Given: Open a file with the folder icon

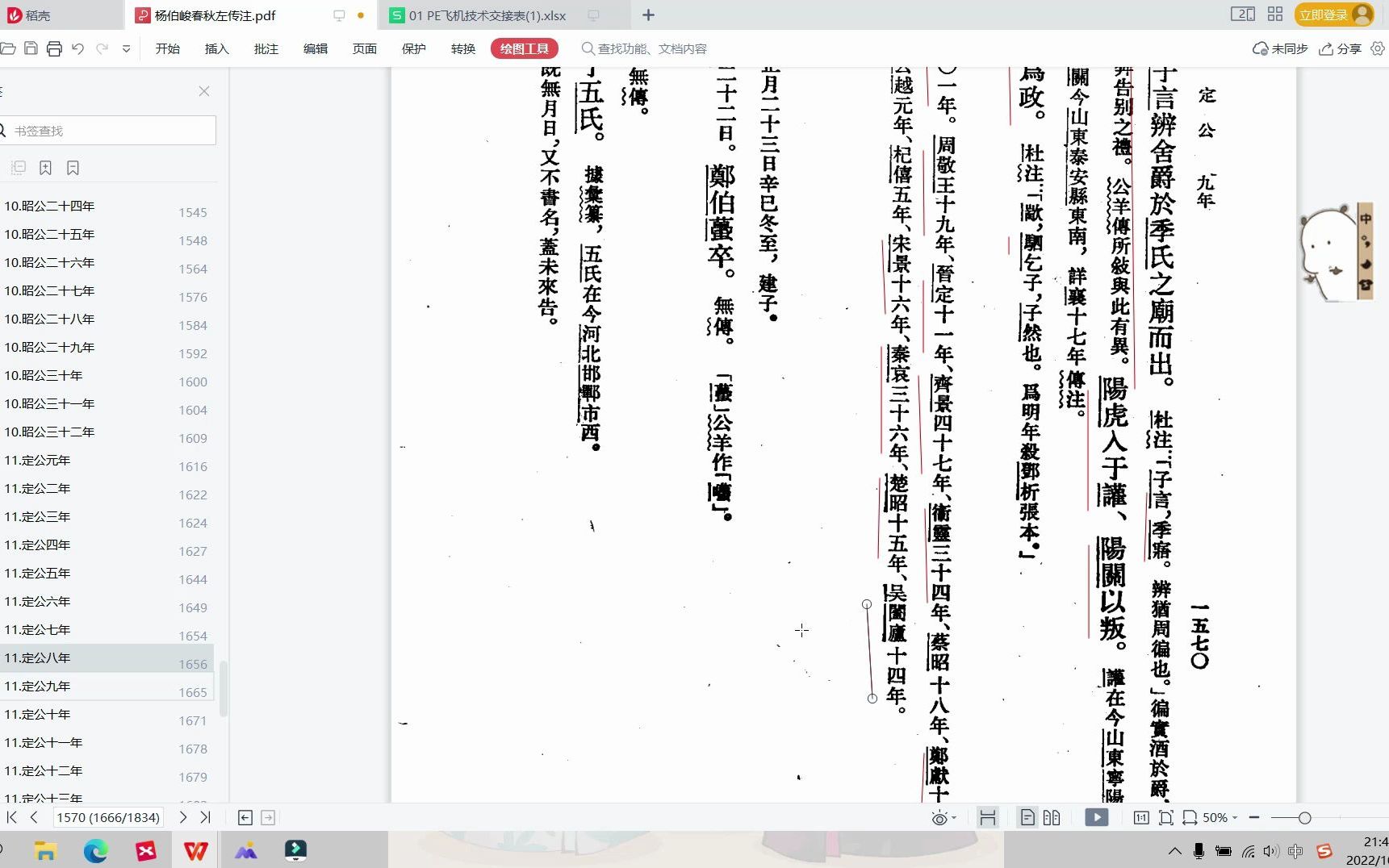Looking at the screenshot, I should pos(7,48).
